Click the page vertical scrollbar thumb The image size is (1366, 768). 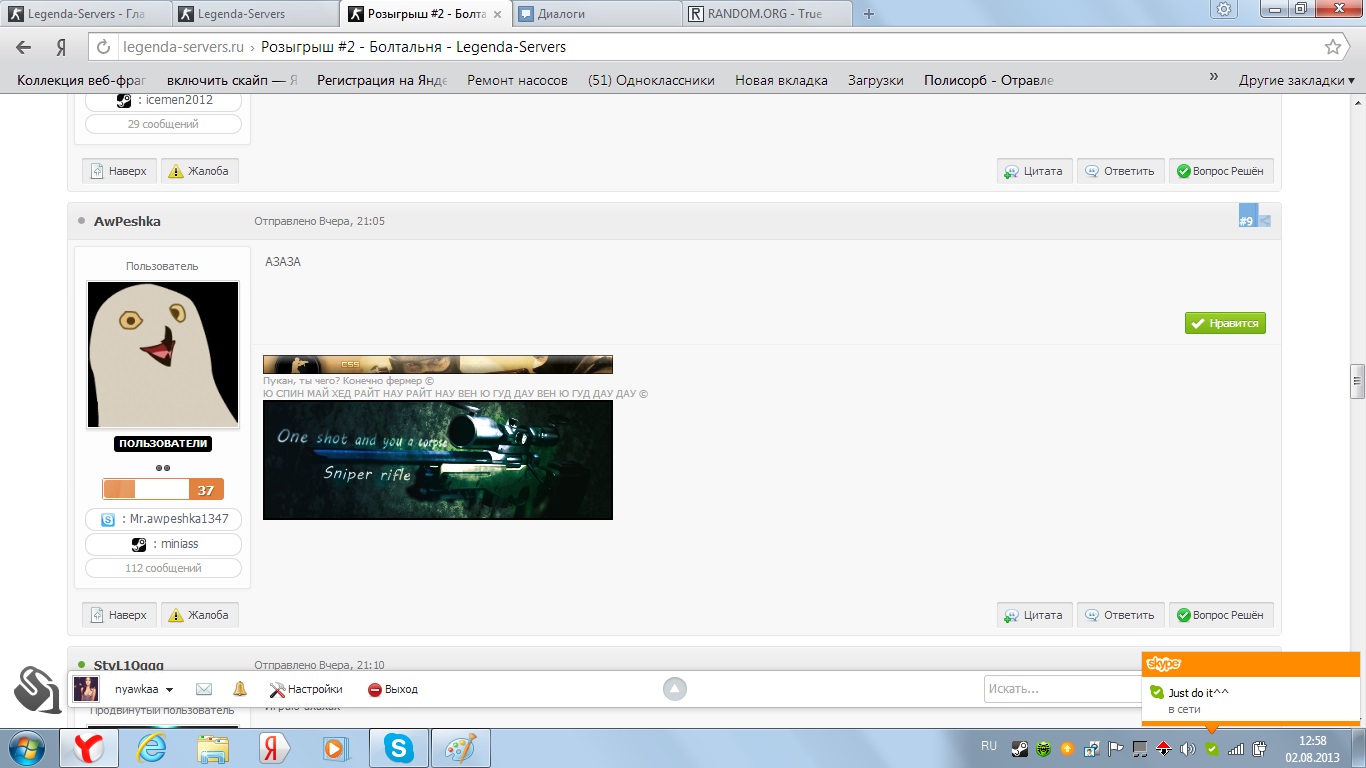pos(1357,380)
